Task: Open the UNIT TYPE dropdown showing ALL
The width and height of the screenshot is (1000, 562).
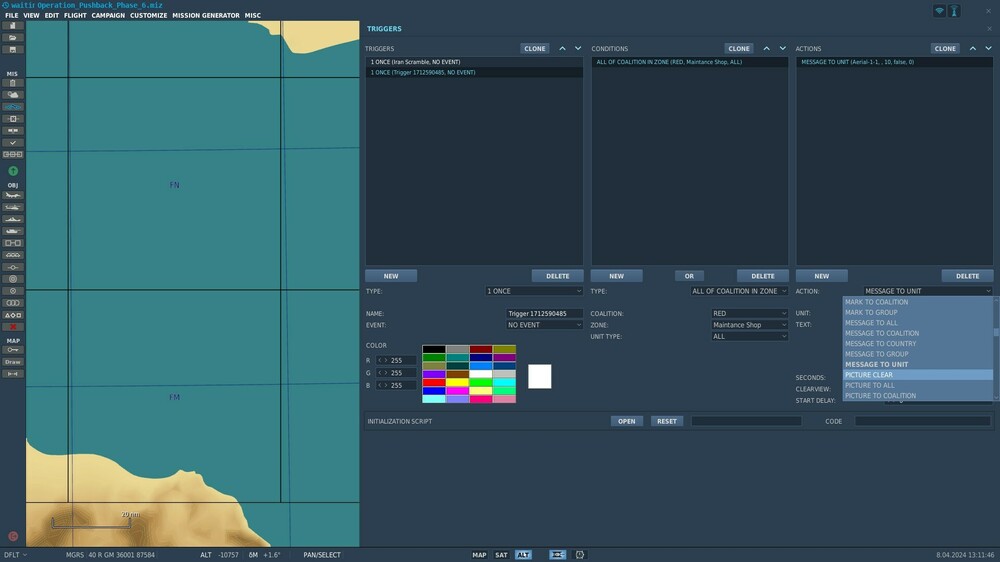Action: pos(749,336)
